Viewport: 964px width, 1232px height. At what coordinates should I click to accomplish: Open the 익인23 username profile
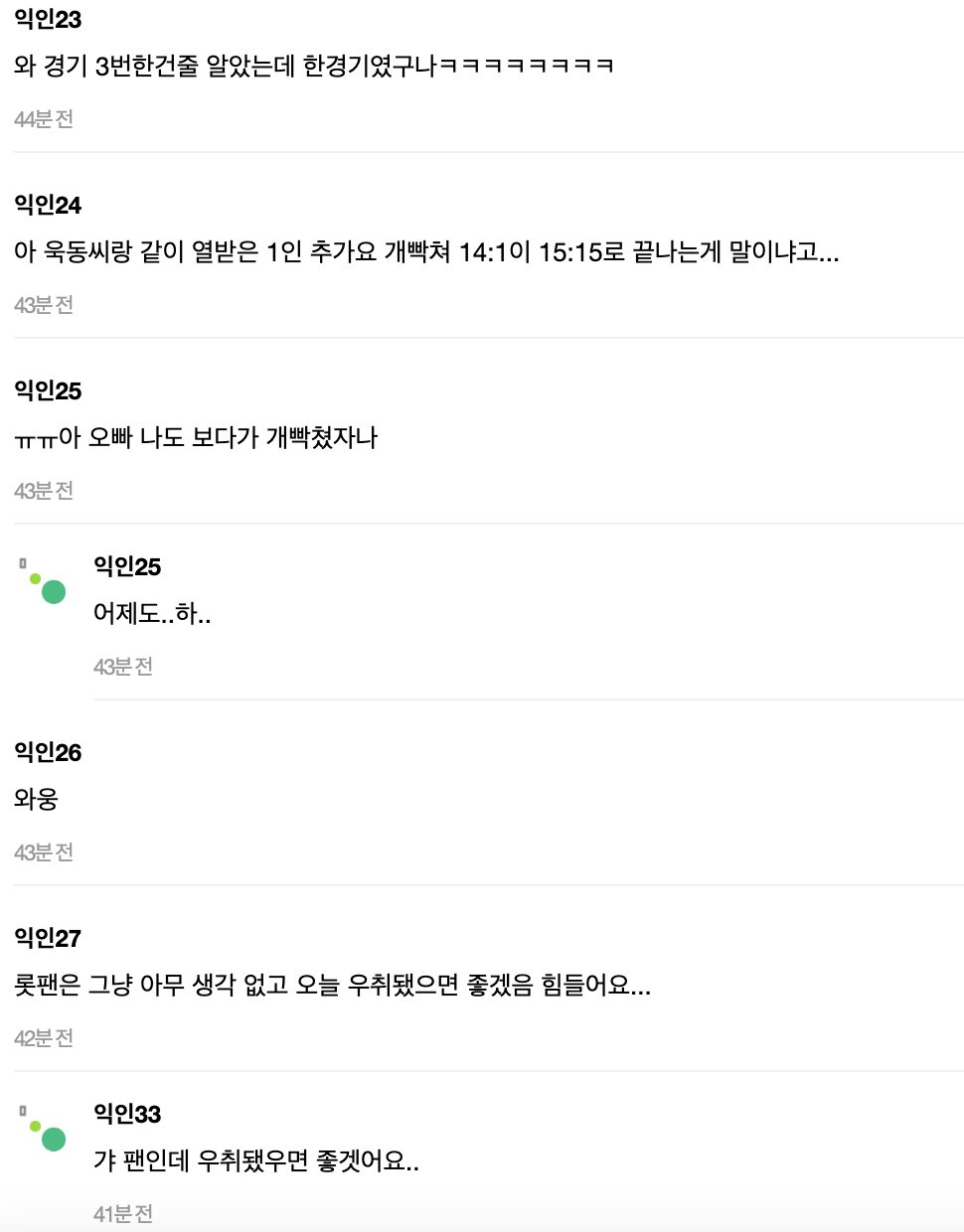pos(48,19)
